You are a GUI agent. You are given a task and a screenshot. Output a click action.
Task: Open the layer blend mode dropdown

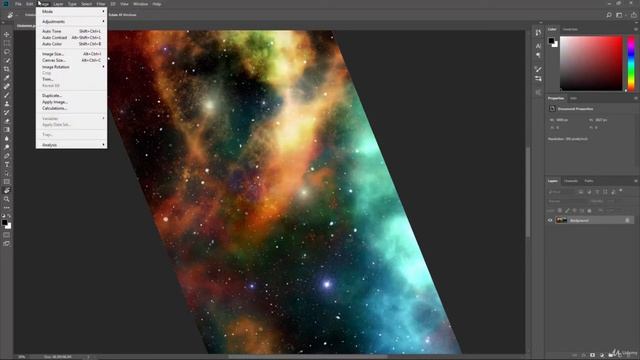[566, 201]
